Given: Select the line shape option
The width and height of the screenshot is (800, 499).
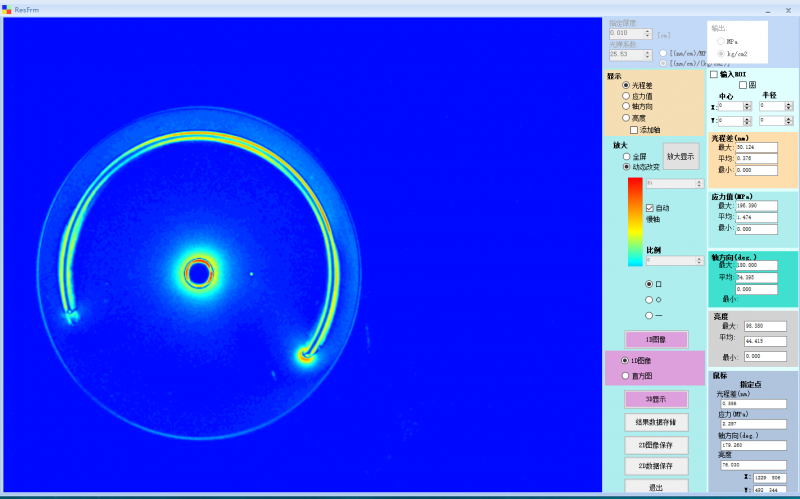Looking at the screenshot, I should tap(649, 315).
